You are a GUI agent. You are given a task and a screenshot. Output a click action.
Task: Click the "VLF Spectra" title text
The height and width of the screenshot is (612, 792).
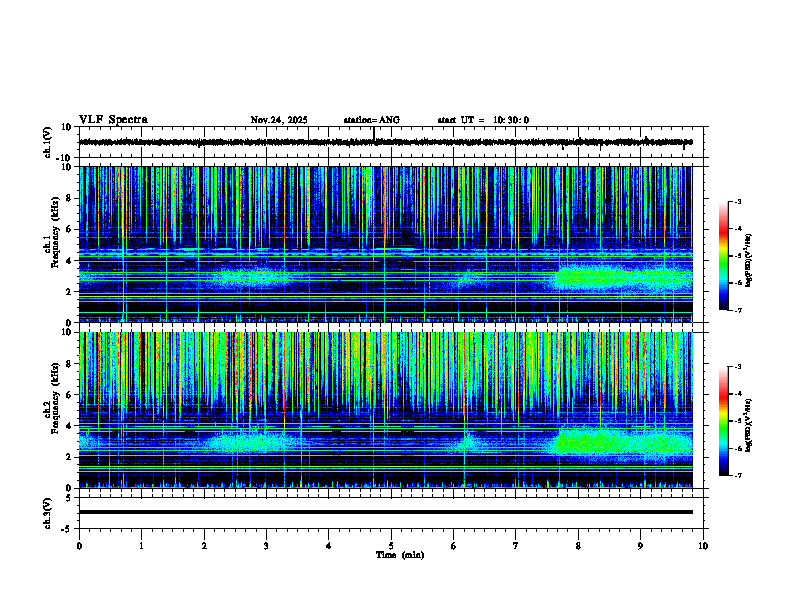click(113, 120)
